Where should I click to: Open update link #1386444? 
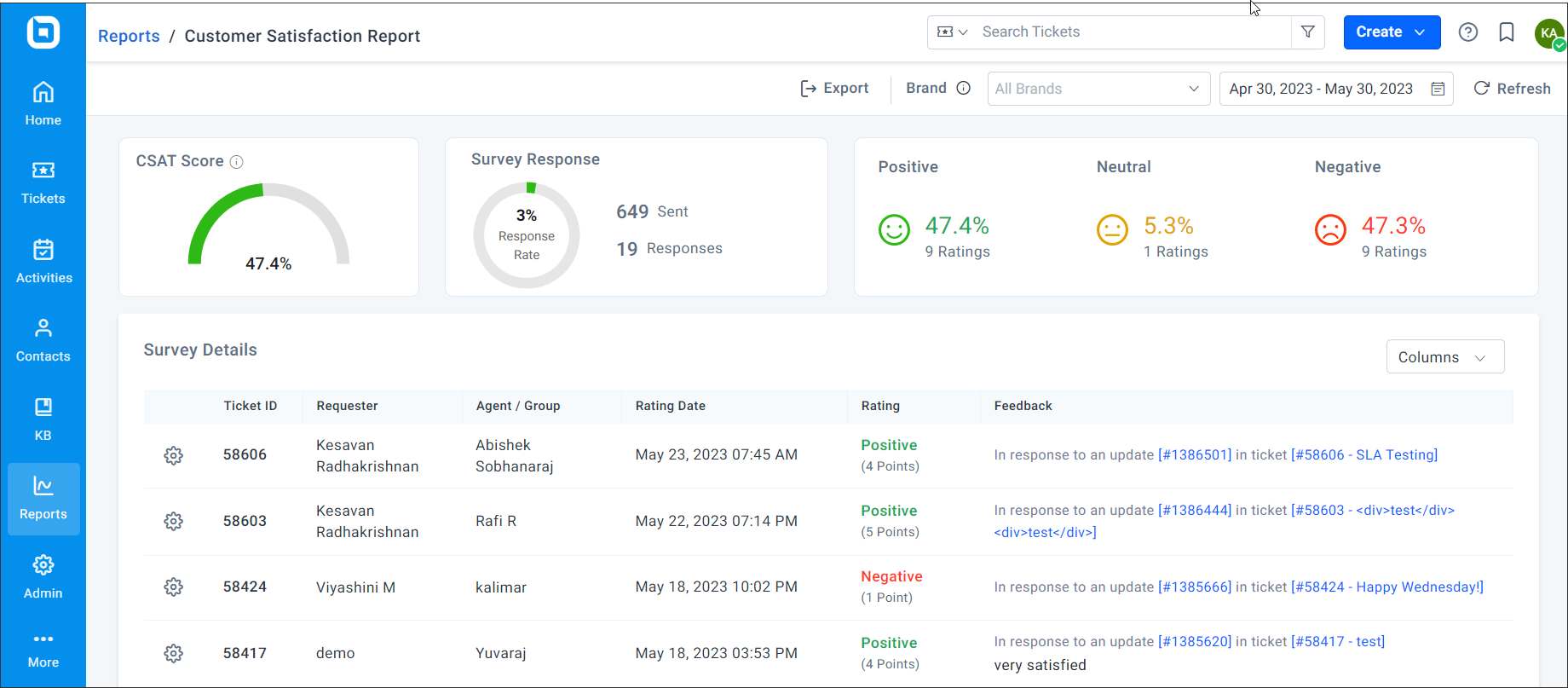tap(1195, 511)
